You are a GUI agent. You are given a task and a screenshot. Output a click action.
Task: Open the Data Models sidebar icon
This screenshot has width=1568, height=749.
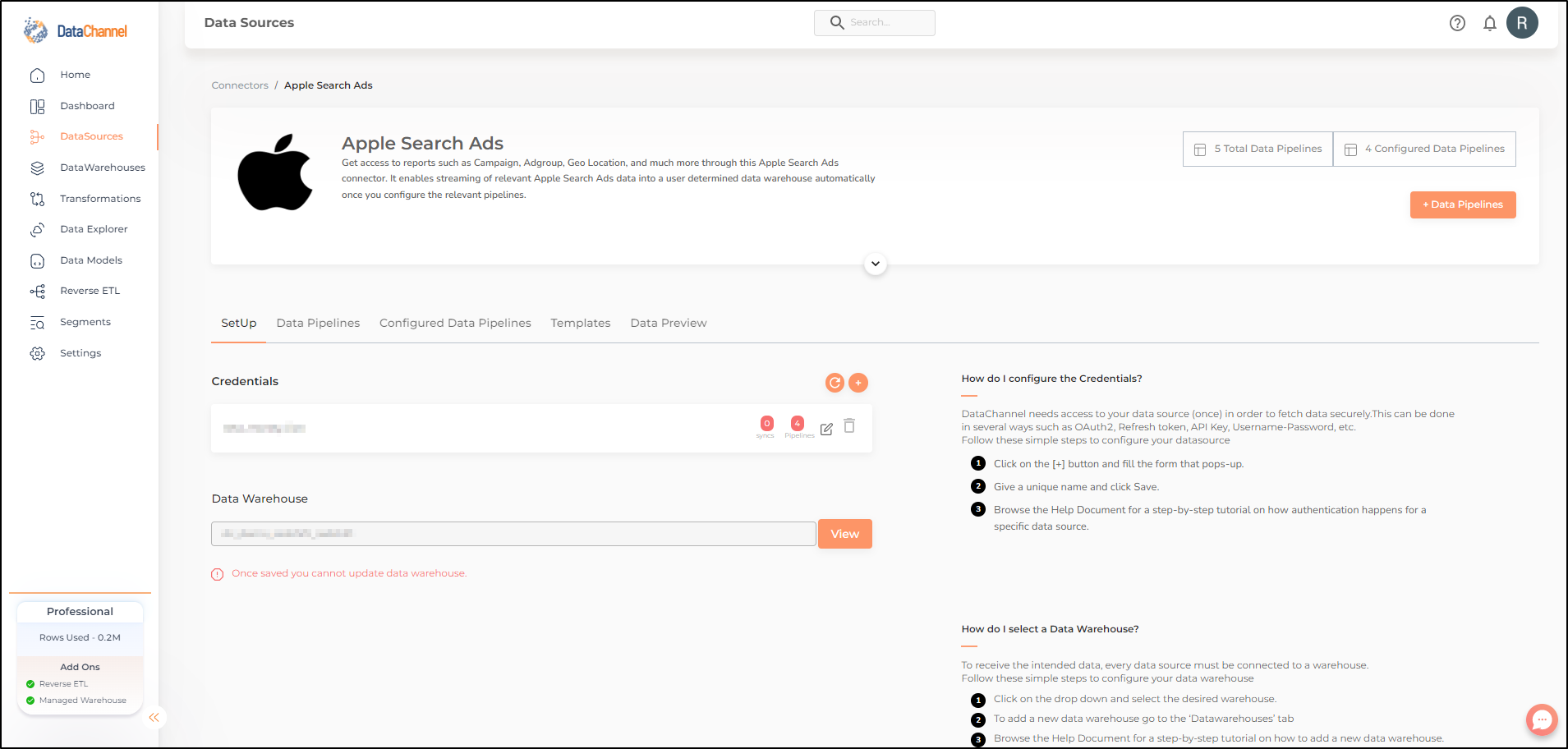pos(37,261)
